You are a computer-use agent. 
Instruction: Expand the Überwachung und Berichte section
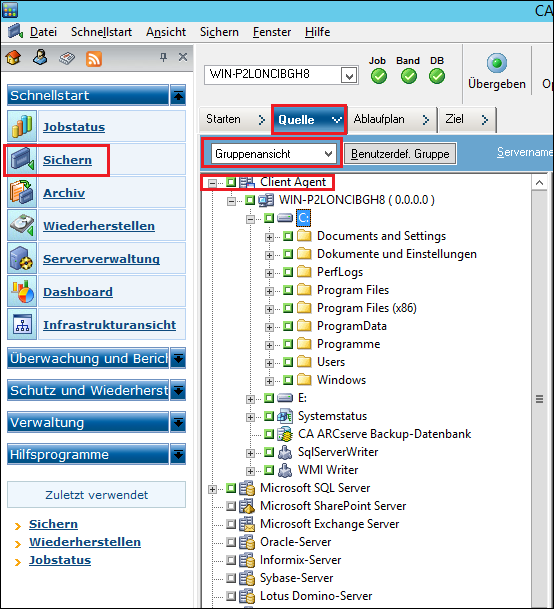coord(178,358)
